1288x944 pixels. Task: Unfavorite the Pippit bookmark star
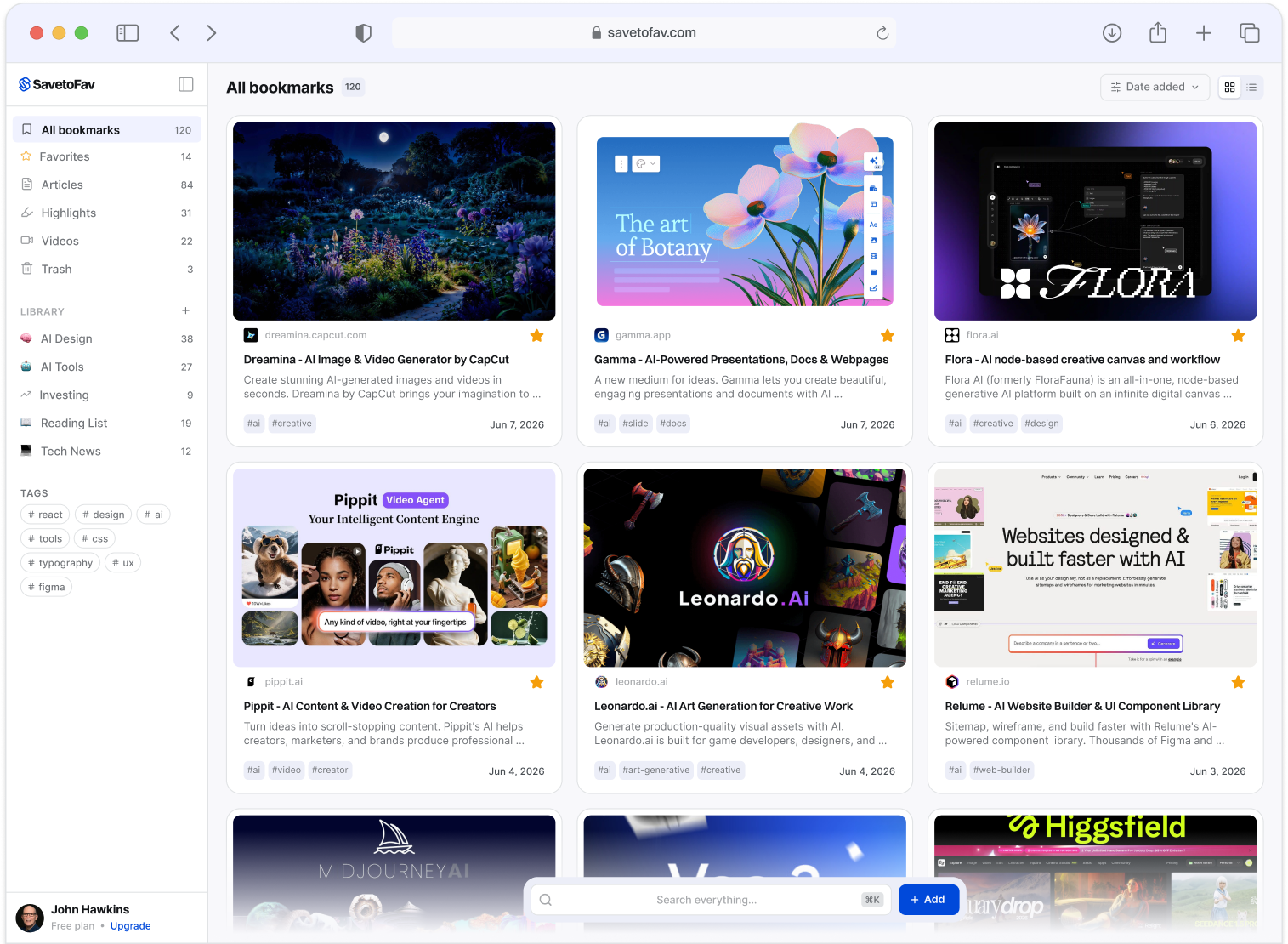[x=537, y=682]
